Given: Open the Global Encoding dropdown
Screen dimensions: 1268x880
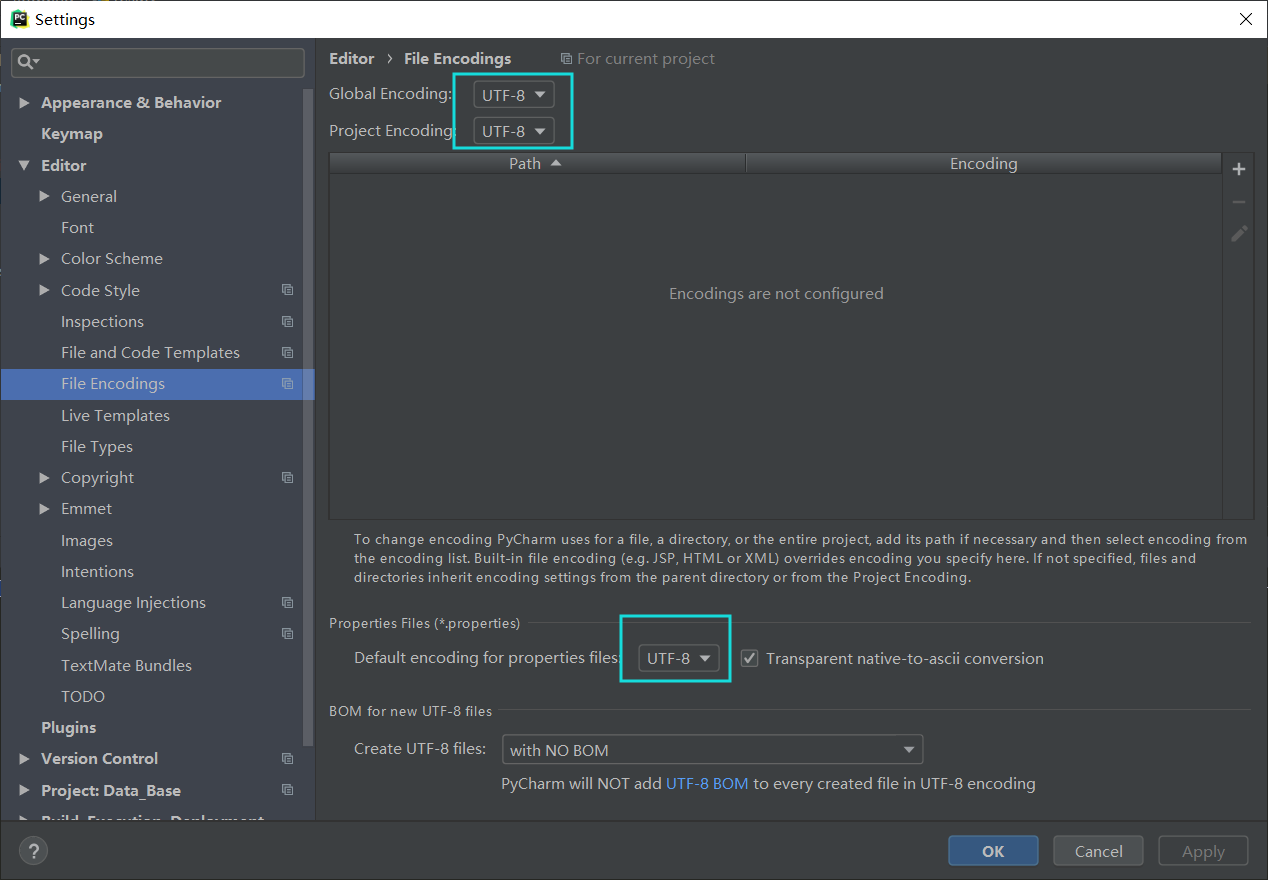Looking at the screenshot, I should tap(514, 95).
